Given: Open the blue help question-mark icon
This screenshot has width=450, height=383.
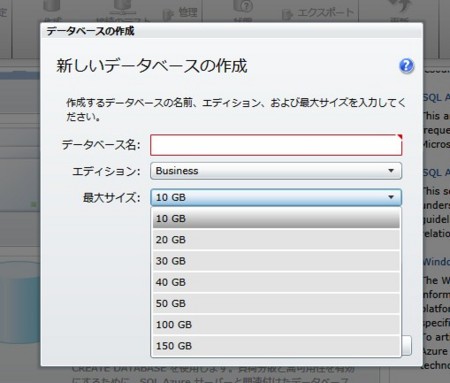Looking at the screenshot, I should (x=406, y=66).
